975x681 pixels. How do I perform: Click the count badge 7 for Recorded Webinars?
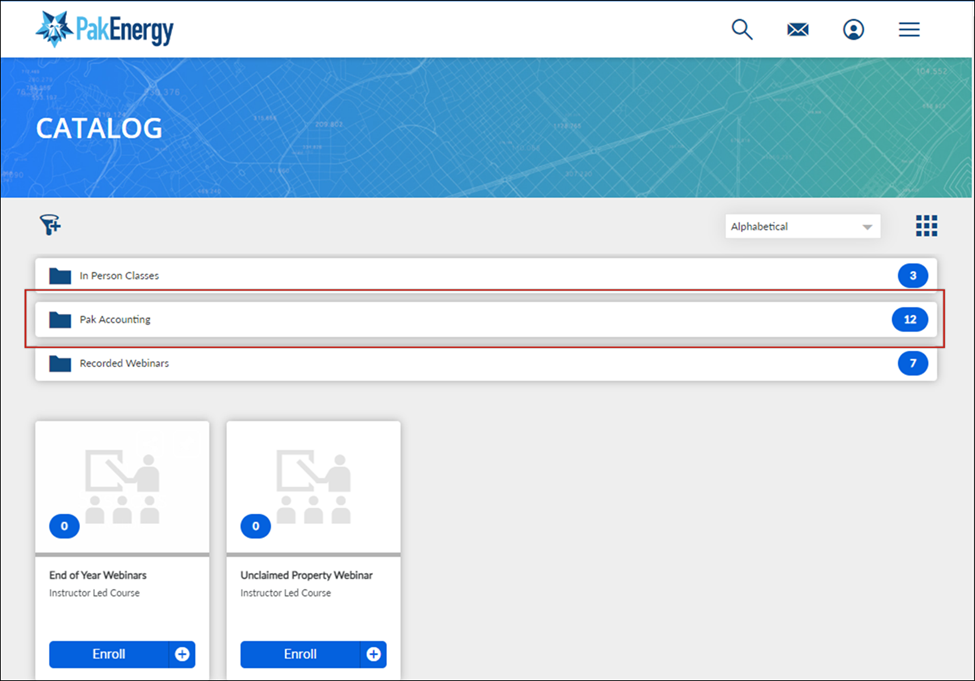[x=912, y=363]
